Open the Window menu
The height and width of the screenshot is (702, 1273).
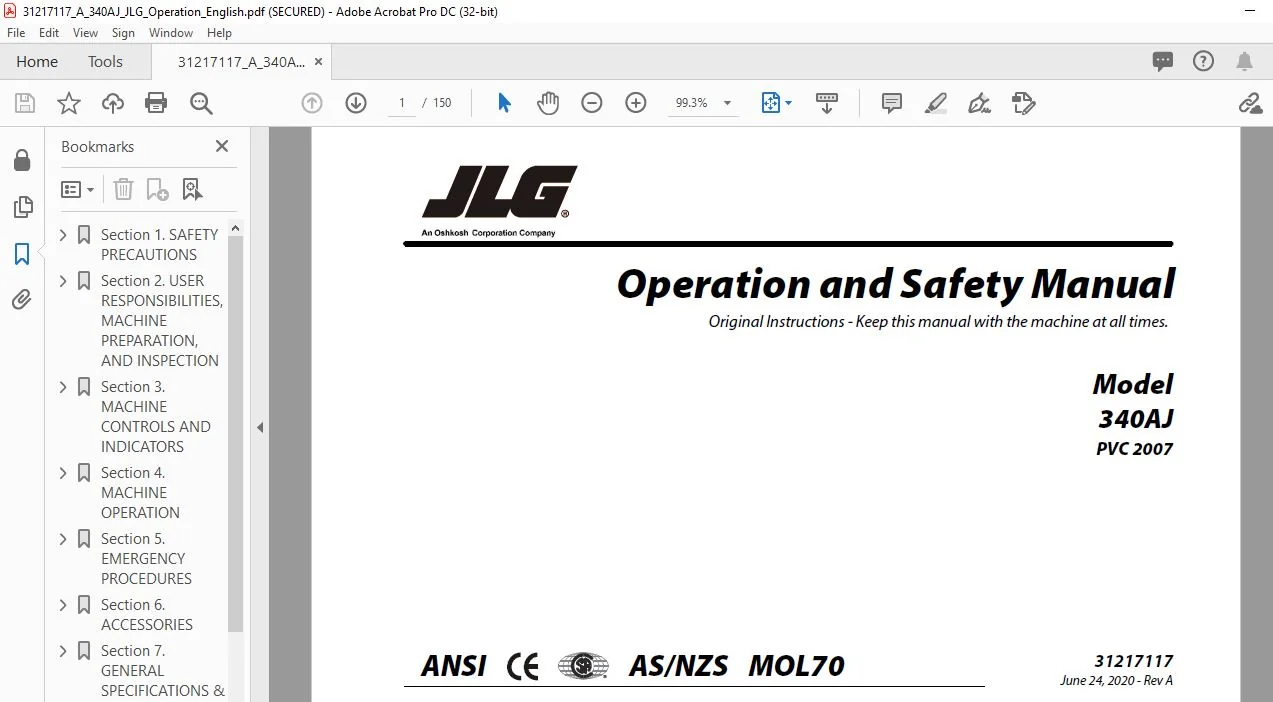171,33
